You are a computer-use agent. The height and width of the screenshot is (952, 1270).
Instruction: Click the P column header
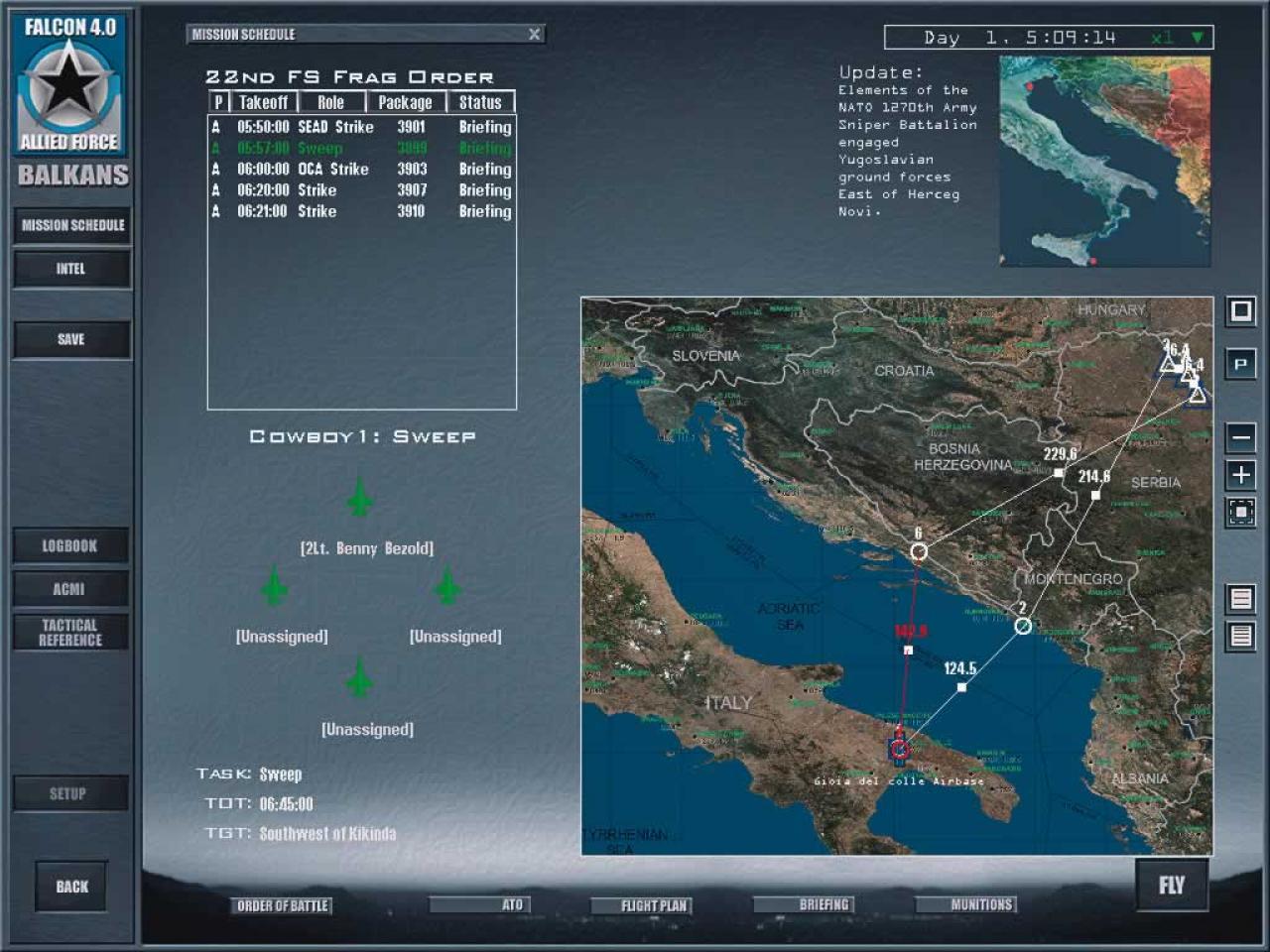218,102
